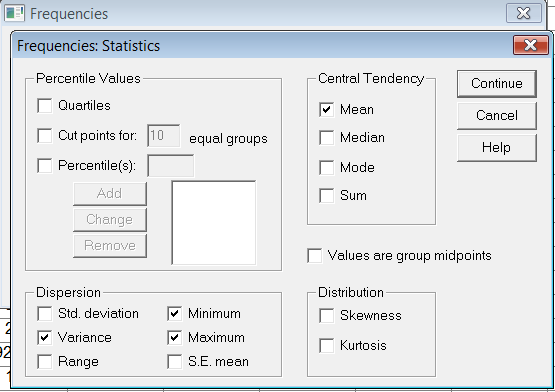
Task: Disable the Minimum checkbox
Action: coord(175,314)
